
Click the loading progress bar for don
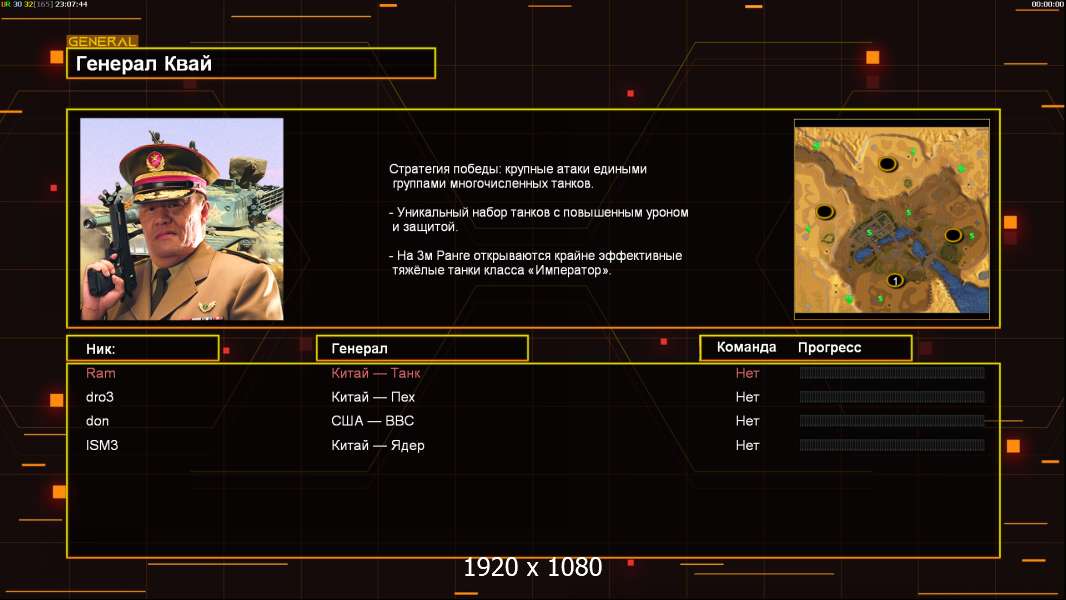(892, 421)
